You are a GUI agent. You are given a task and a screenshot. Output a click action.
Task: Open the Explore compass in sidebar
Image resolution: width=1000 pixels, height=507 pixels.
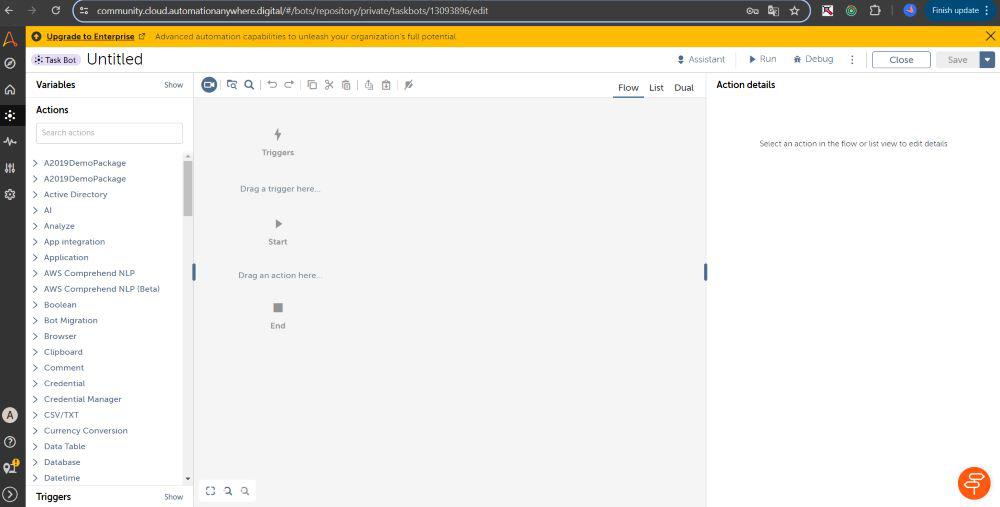10,63
